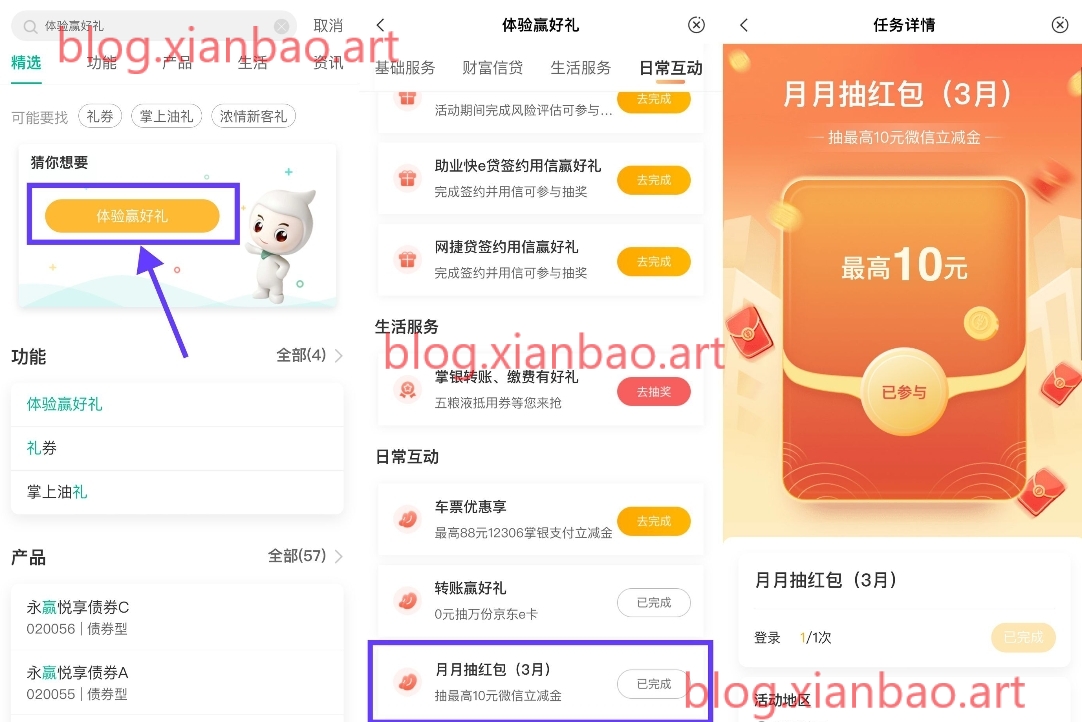Image resolution: width=1082 pixels, height=722 pixels.
Task: Tap the icon beside 车票优惠享
Action: (407, 519)
